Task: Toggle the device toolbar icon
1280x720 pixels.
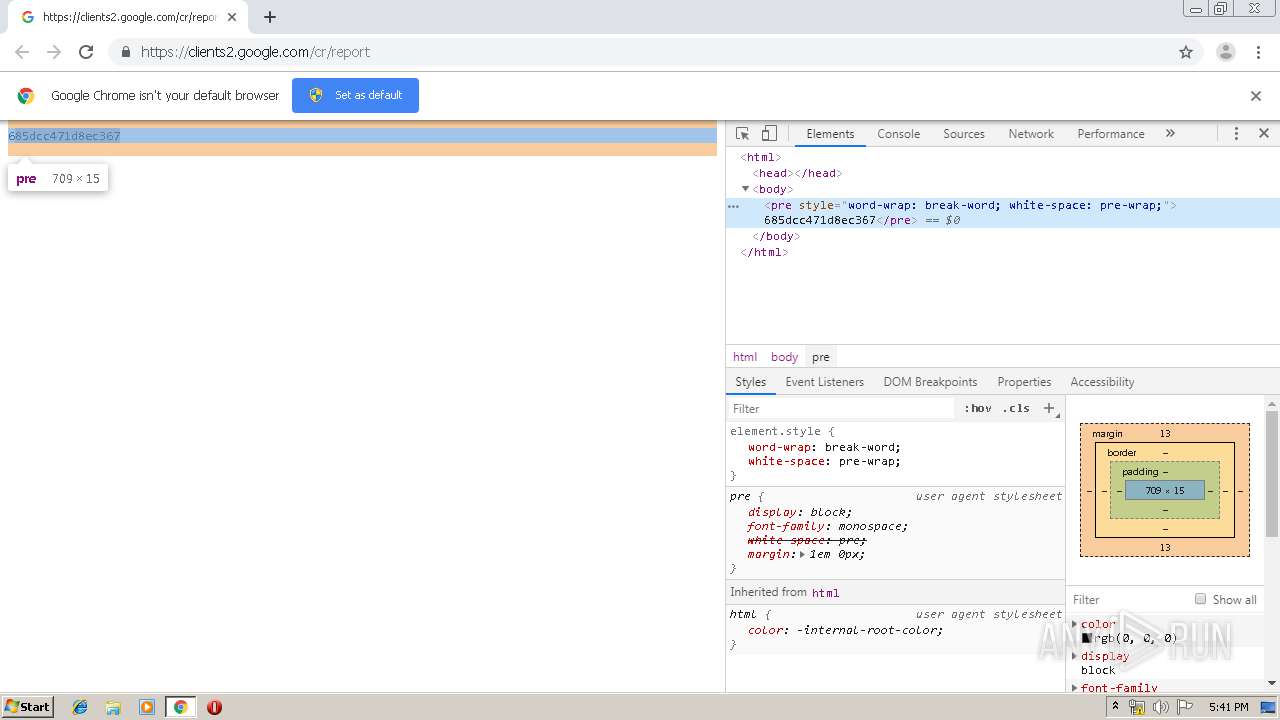Action: (x=769, y=134)
